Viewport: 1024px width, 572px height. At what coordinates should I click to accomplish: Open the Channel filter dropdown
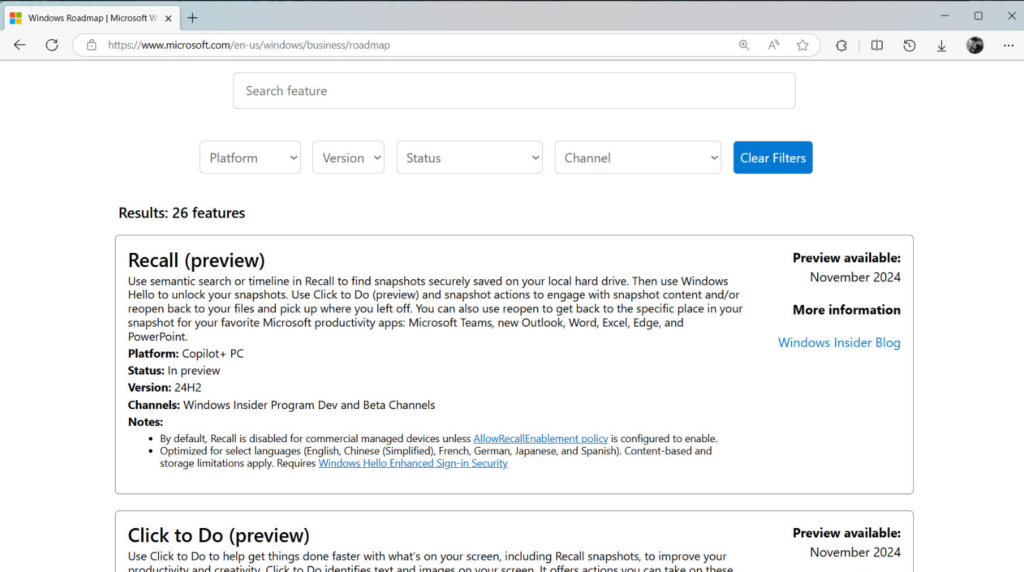pos(638,157)
